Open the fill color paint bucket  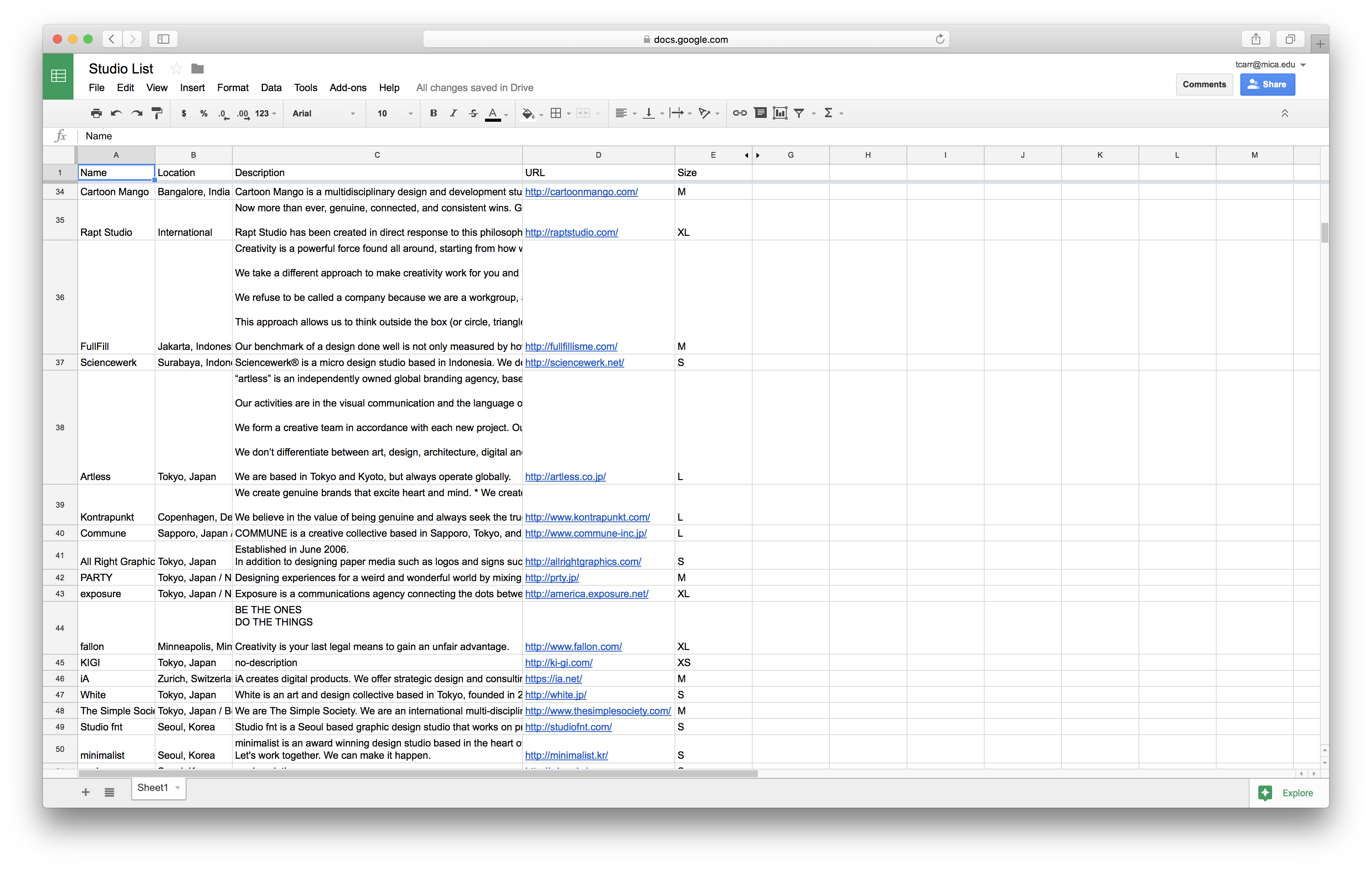pos(528,113)
